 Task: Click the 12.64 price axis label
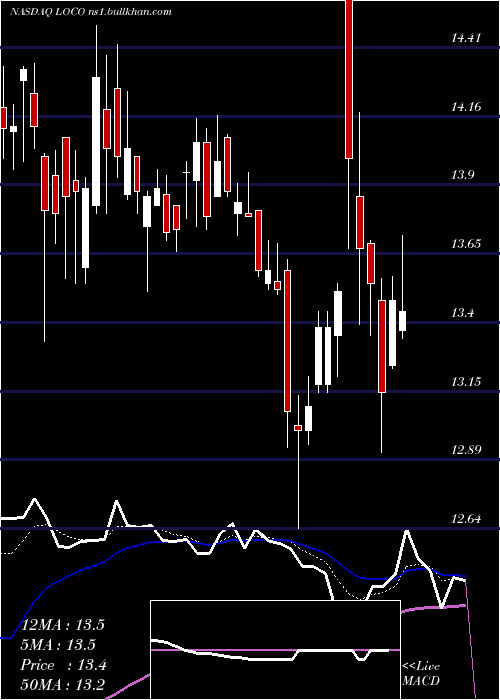coord(466,519)
